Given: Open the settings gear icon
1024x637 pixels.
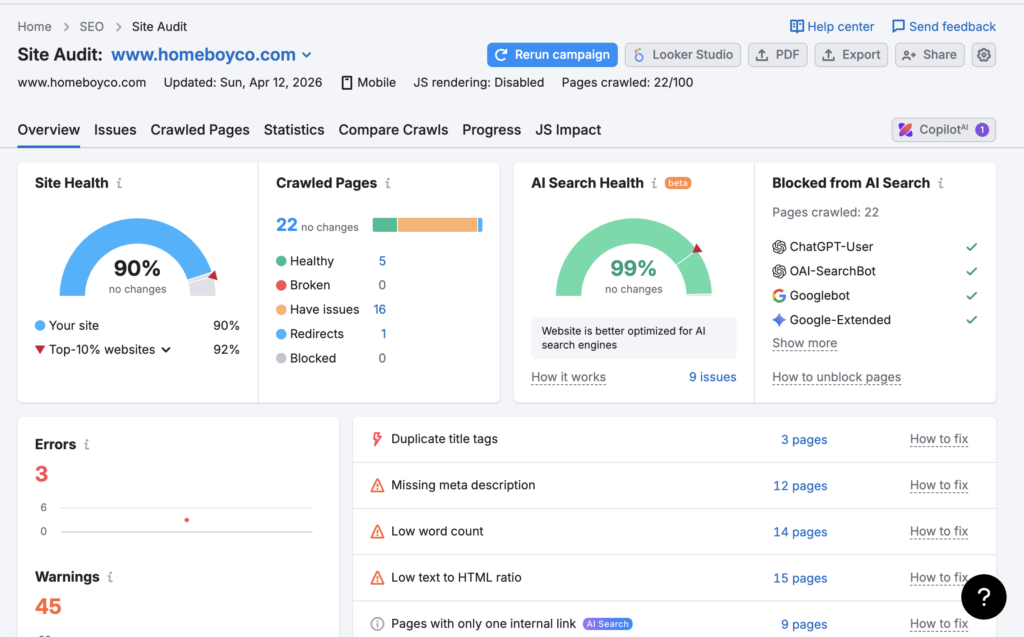Looking at the screenshot, I should [x=984, y=55].
